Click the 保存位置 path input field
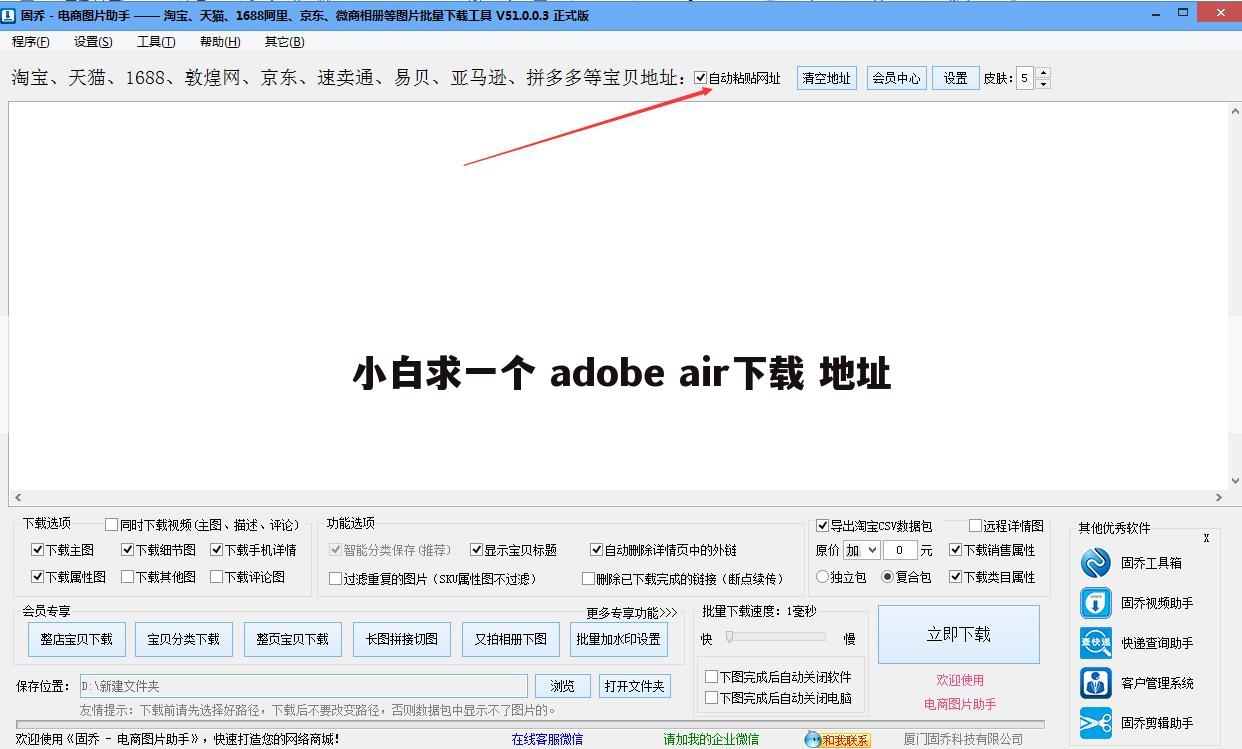The height and width of the screenshot is (749, 1242). 303,686
